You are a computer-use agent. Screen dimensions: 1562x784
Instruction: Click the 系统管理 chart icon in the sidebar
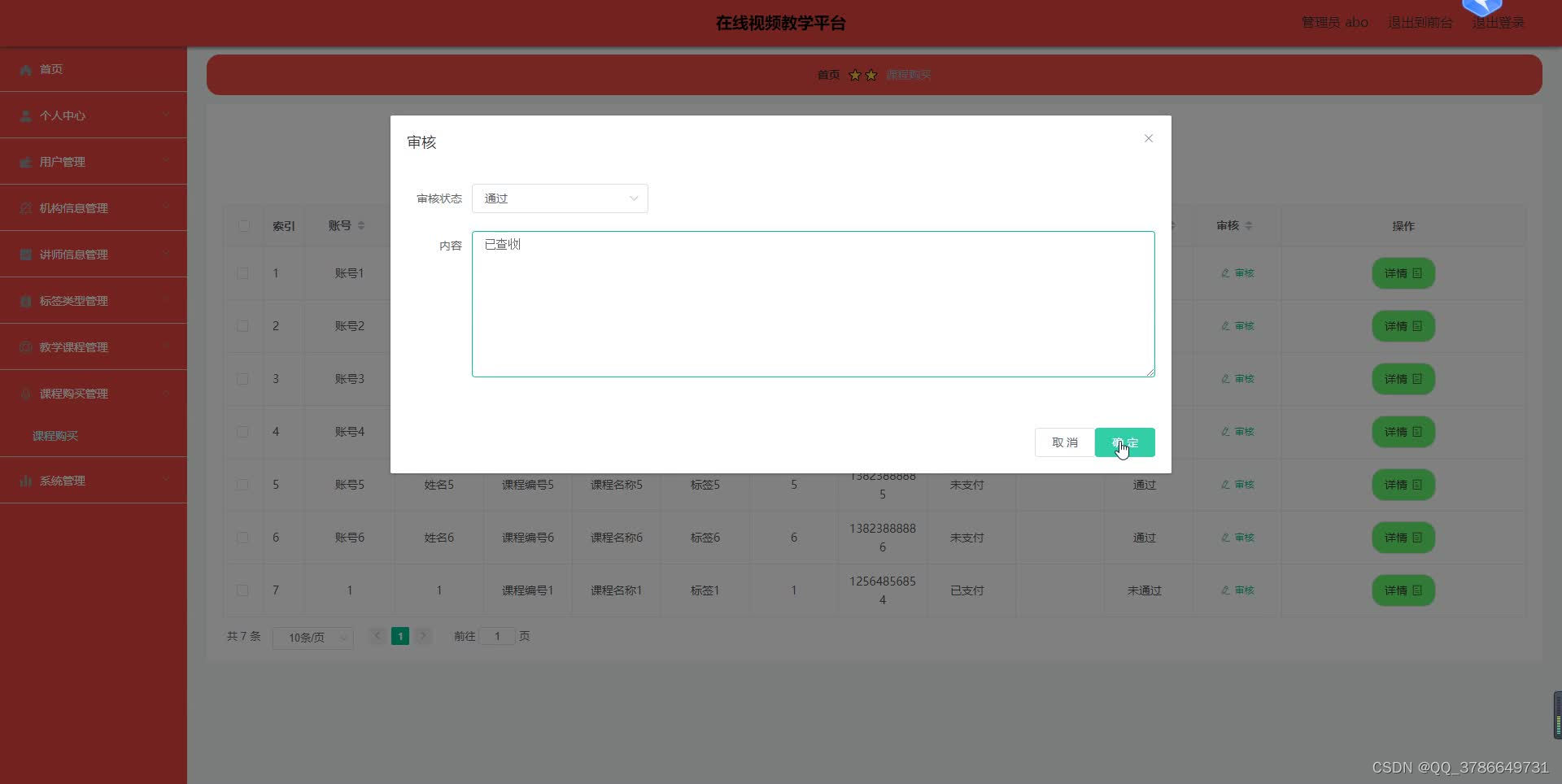25,481
